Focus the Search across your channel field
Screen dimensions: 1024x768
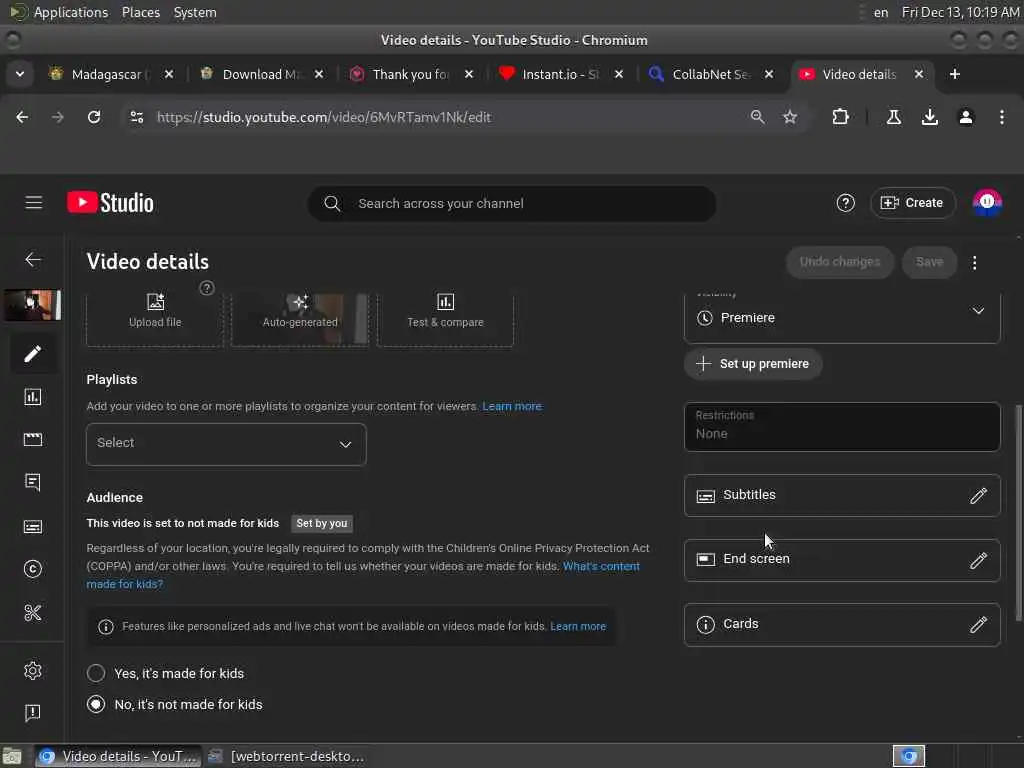[511, 203]
